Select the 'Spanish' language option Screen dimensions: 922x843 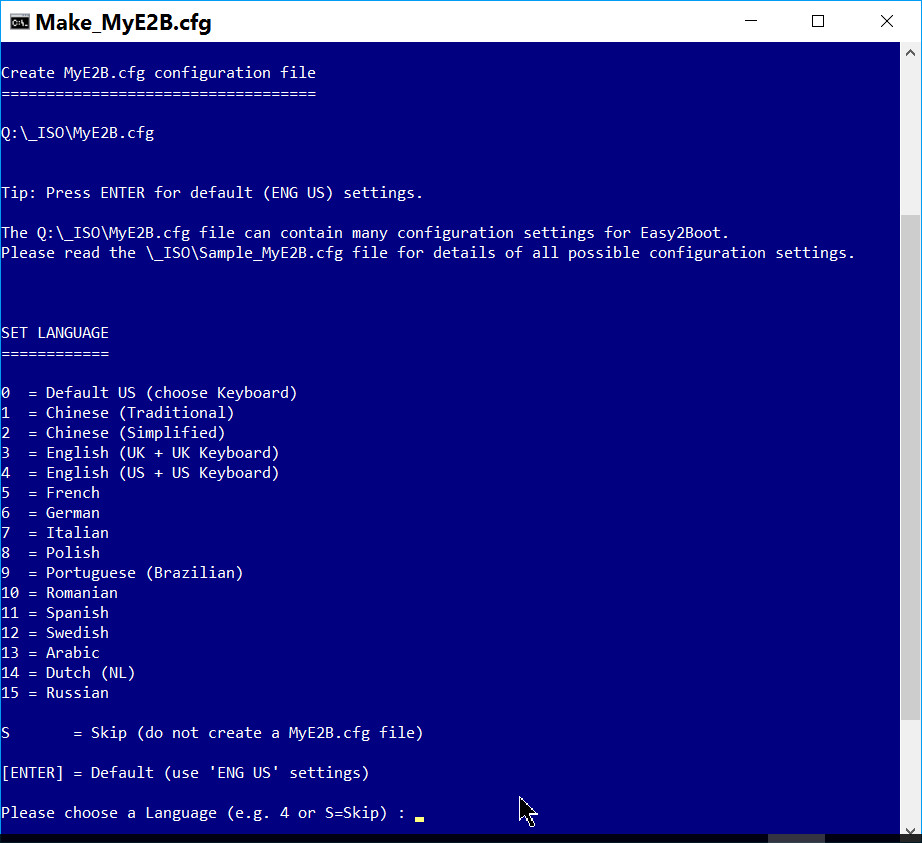click(x=77, y=612)
